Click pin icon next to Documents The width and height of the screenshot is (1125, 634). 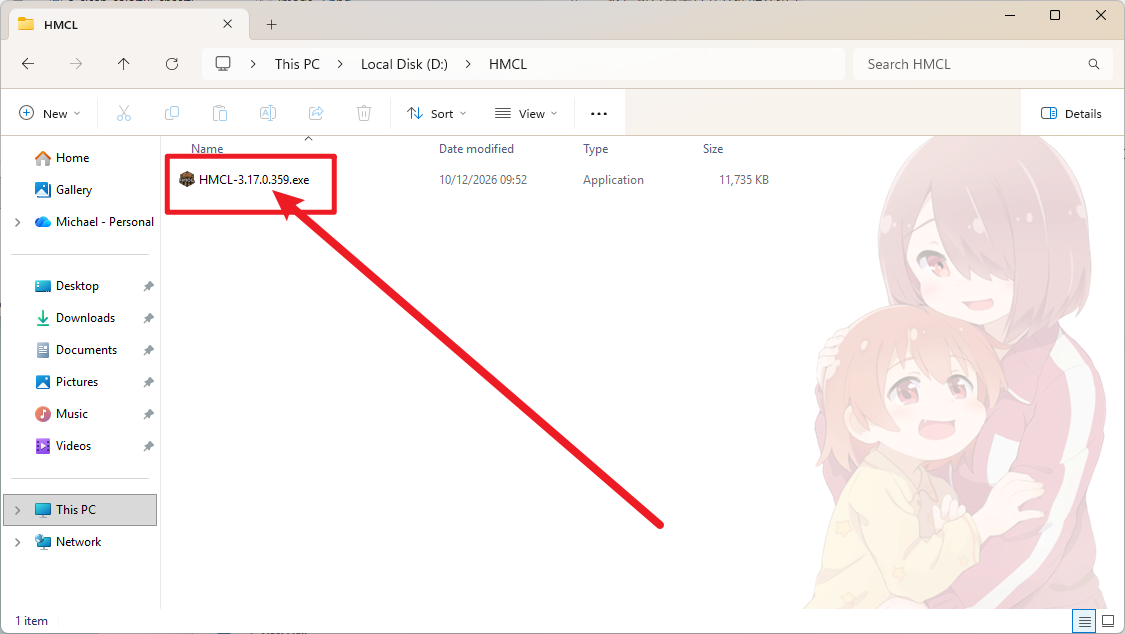tap(149, 350)
